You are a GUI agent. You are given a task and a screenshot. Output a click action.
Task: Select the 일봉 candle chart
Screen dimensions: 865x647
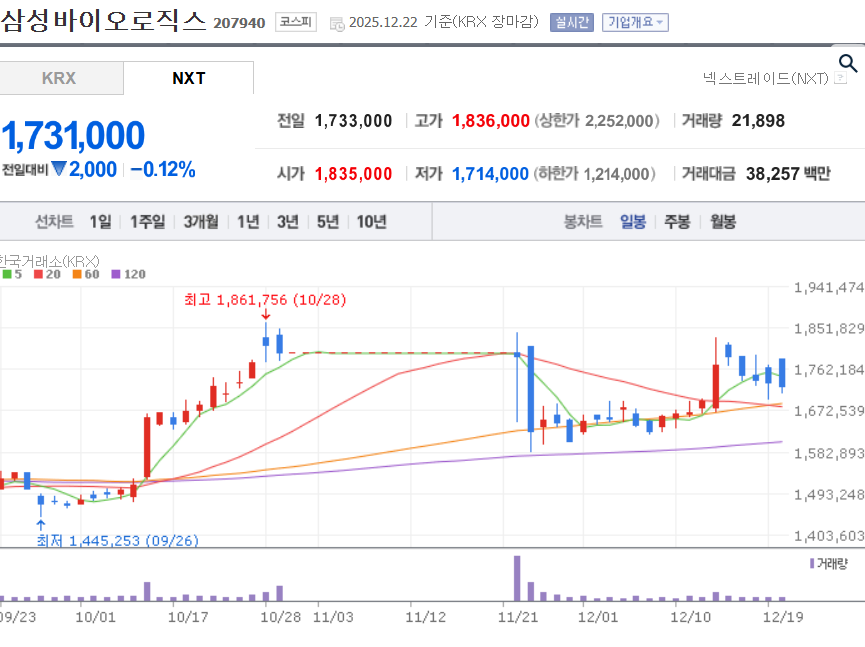(x=633, y=222)
